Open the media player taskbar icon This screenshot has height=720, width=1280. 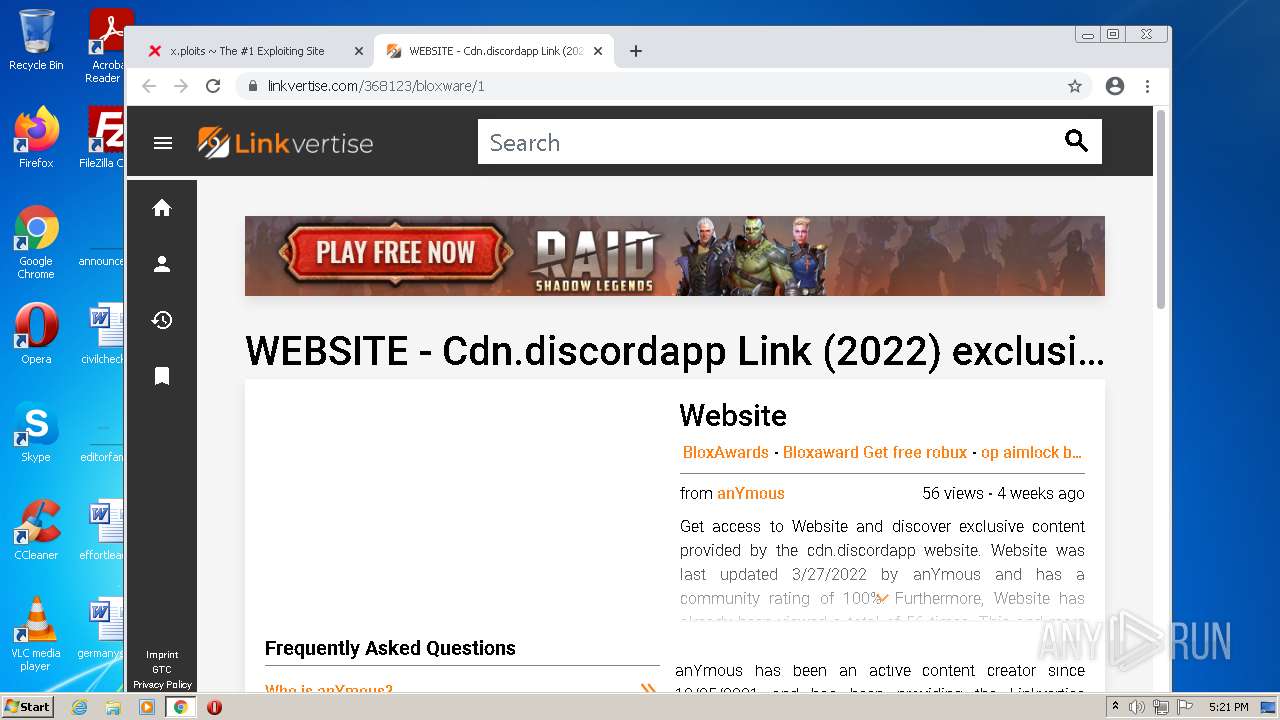point(147,707)
